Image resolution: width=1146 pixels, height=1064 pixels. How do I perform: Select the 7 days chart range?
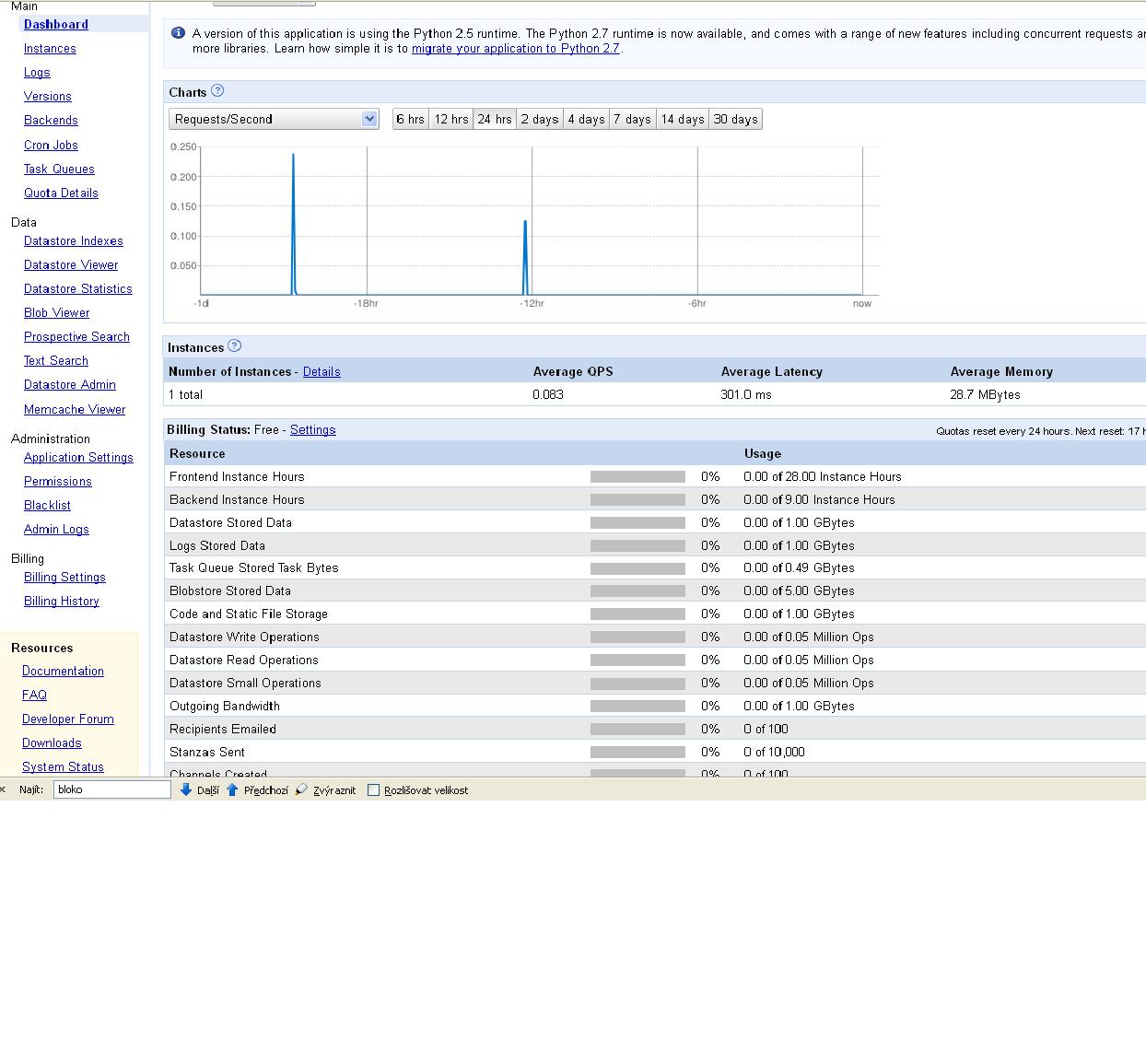[633, 119]
